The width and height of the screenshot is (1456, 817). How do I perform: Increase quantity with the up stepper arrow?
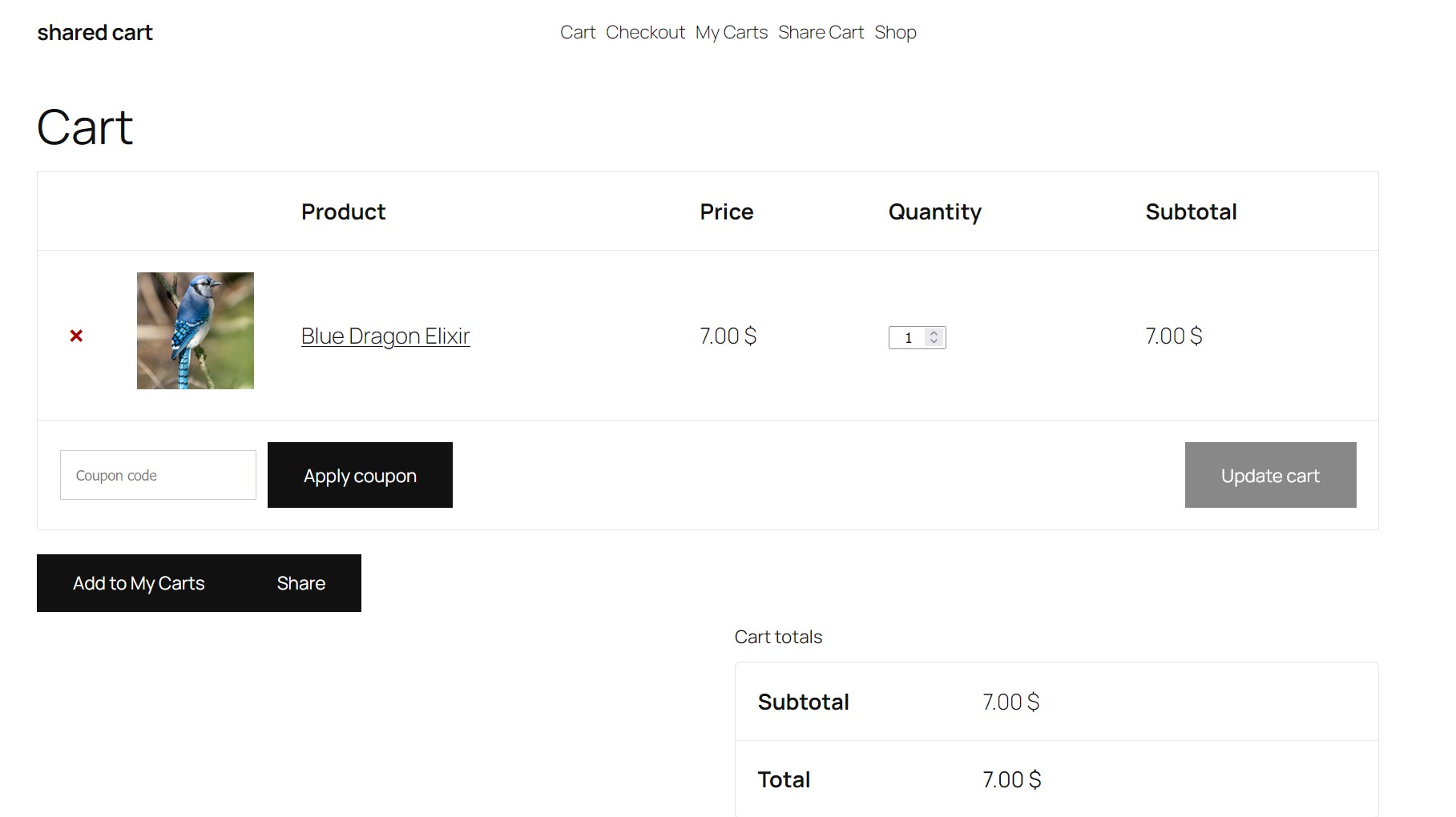[x=934, y=332]
